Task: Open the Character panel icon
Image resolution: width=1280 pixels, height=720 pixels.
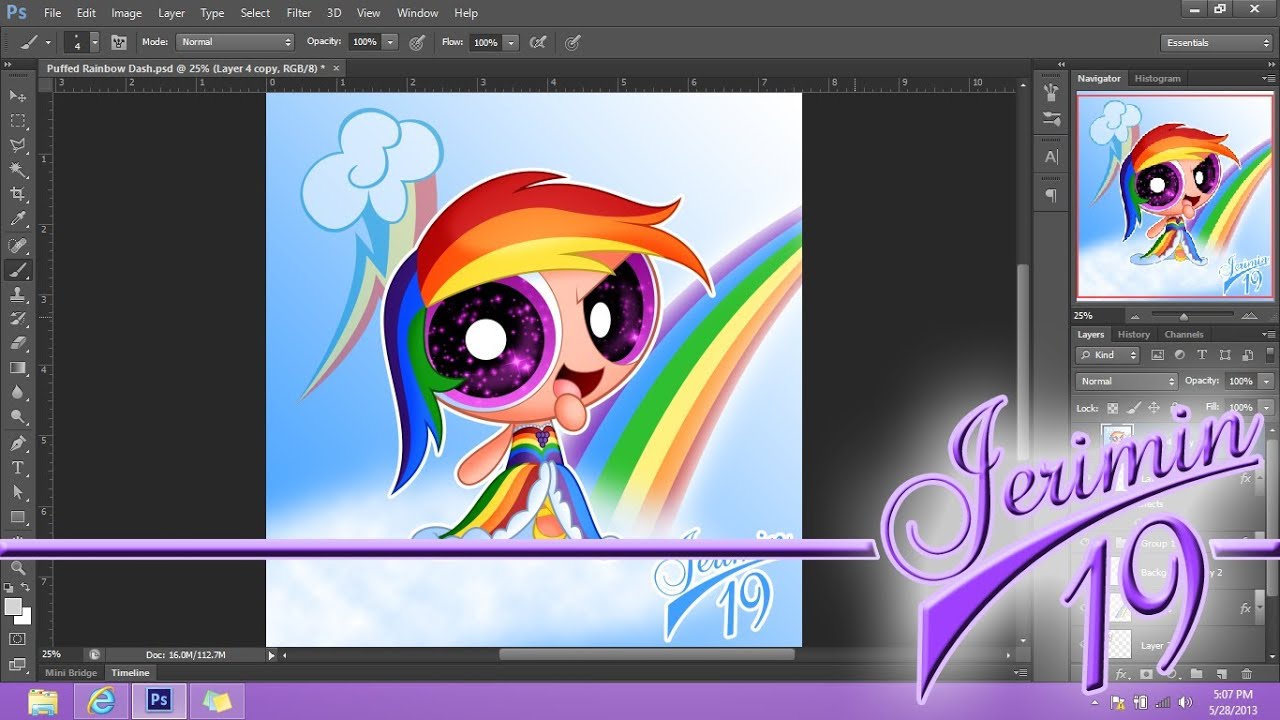Action: [1051, 157]
